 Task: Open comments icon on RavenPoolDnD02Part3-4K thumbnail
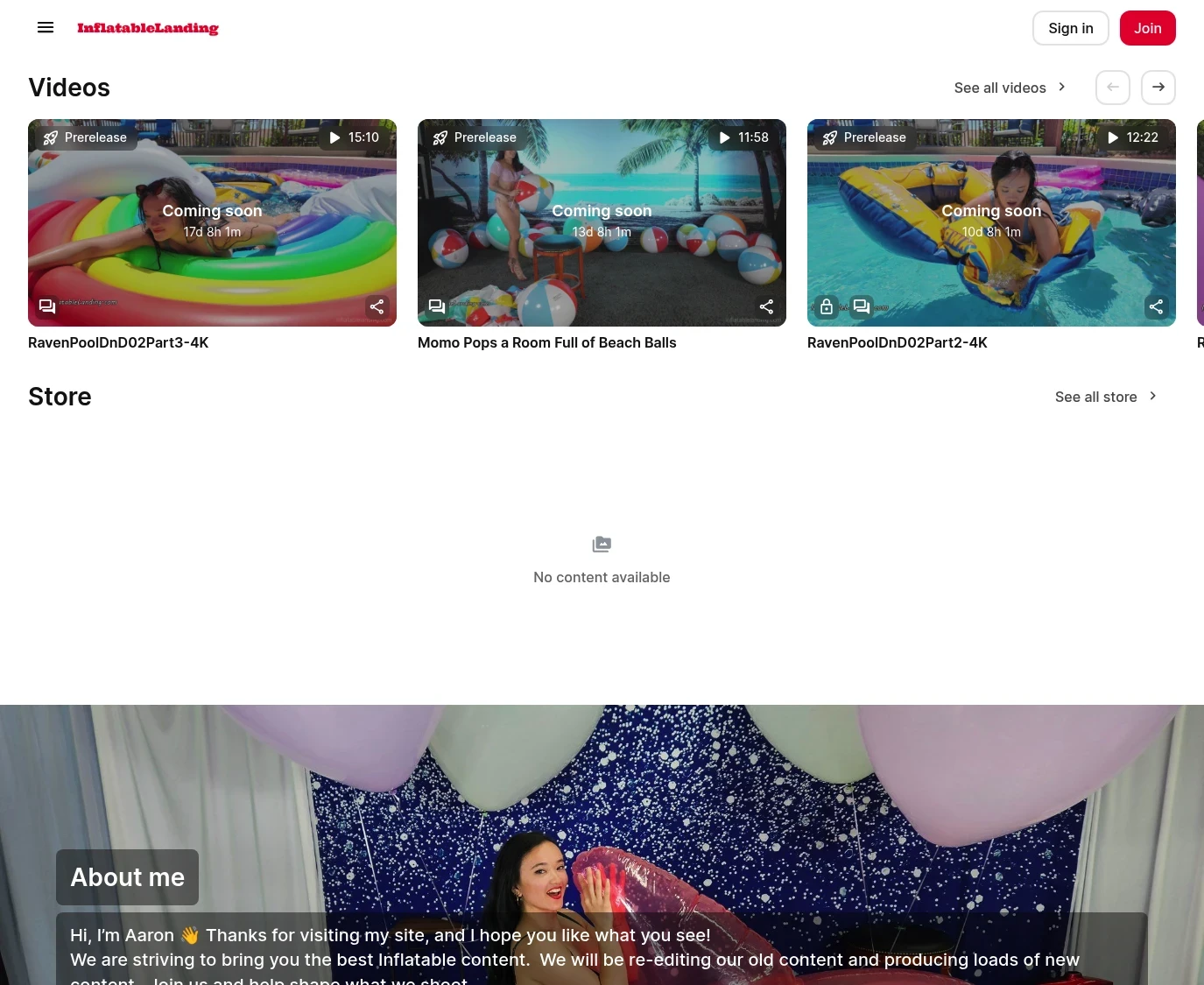pyautogui.click(x=47, y=306)
